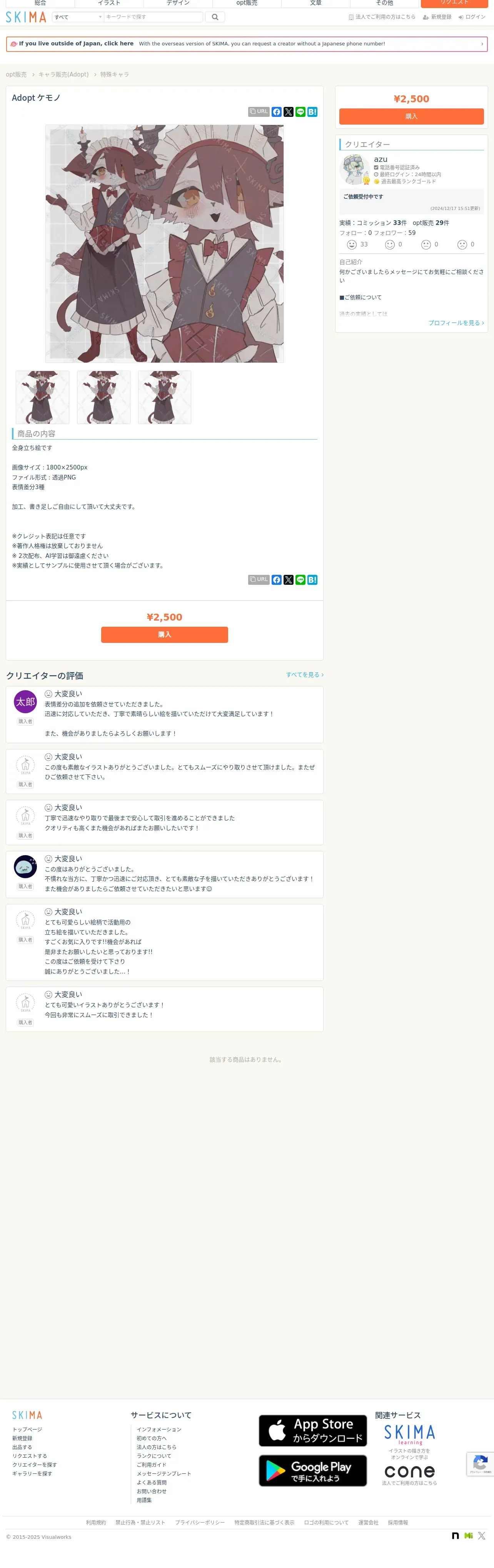Click the sad face rating icon
Screen dimensions: 494x1568
(x=462, y=245)
